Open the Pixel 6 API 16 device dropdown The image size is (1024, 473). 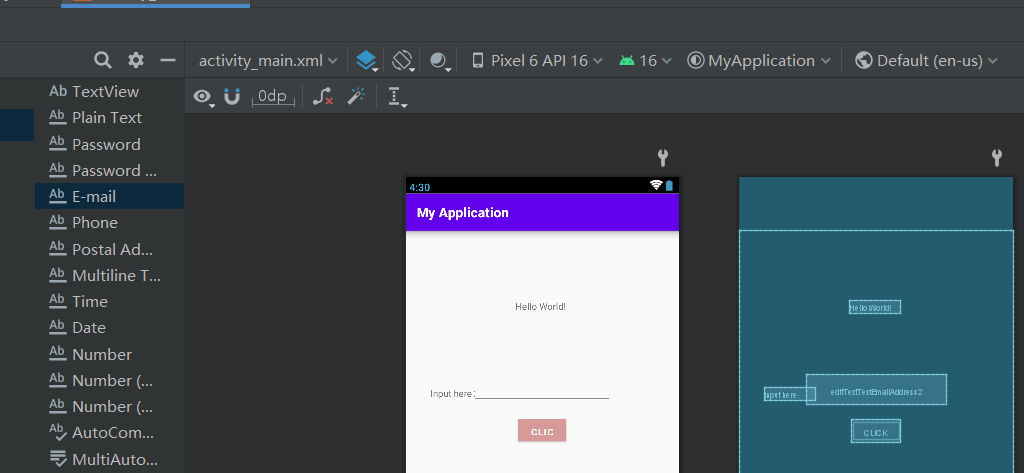(537, 61)
